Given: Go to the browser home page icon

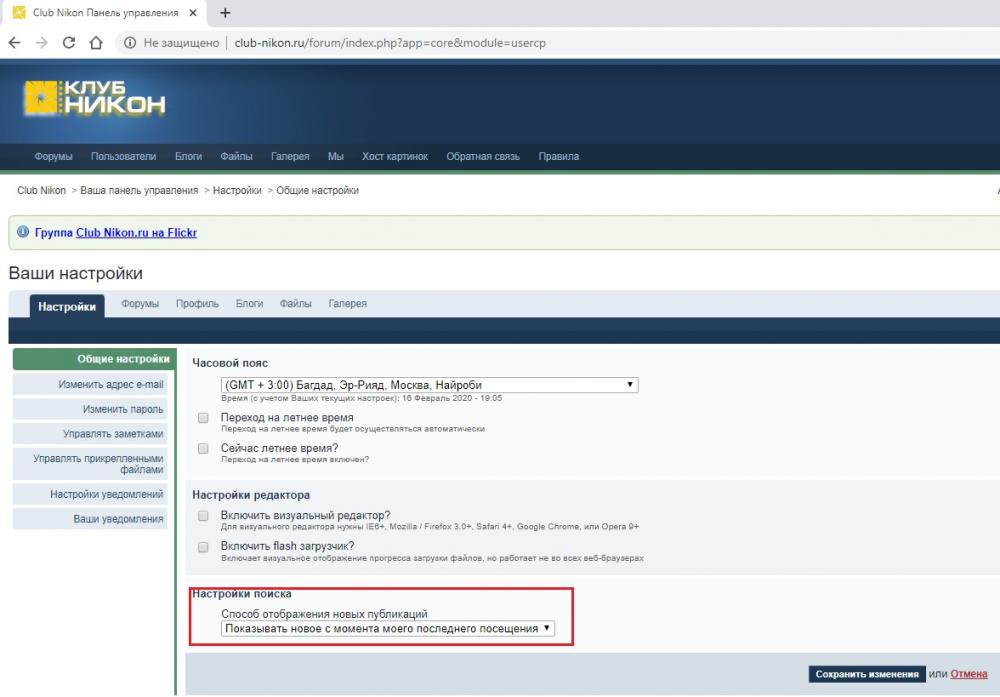Looking at the screenshot, I should pyautogui.click(x=96, y=43).
